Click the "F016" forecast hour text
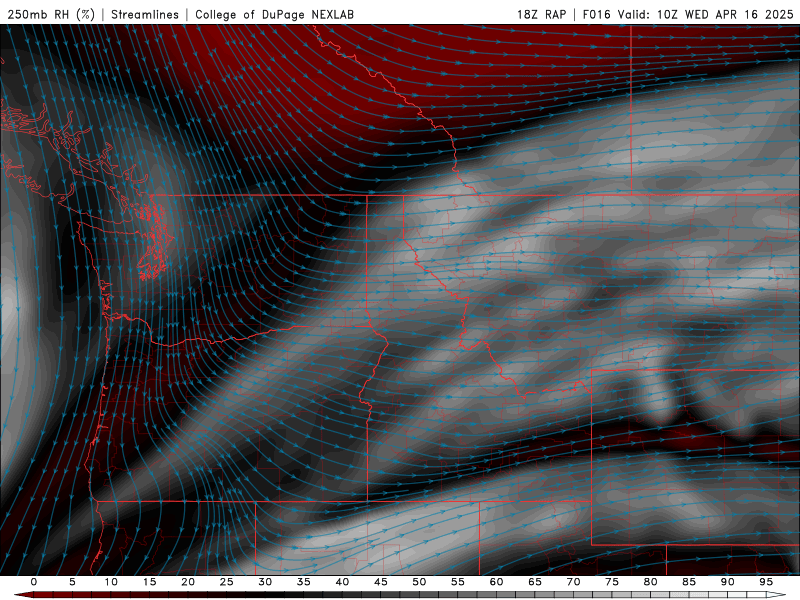Screen dimensions: 800x600 pyautogui.click(x=596, y=14)
